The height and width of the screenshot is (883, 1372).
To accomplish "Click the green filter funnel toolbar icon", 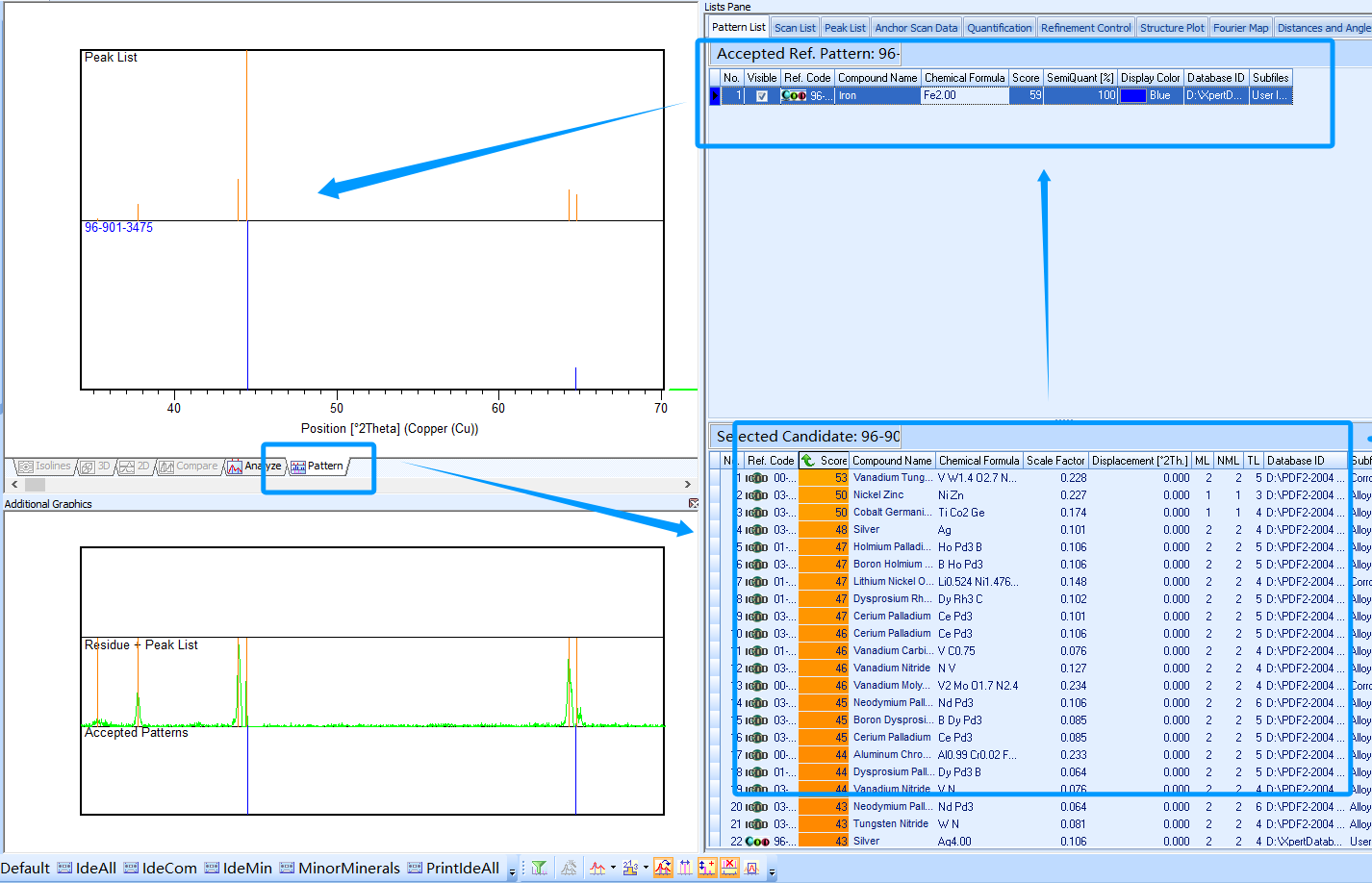I will click(x=539, y=868).
